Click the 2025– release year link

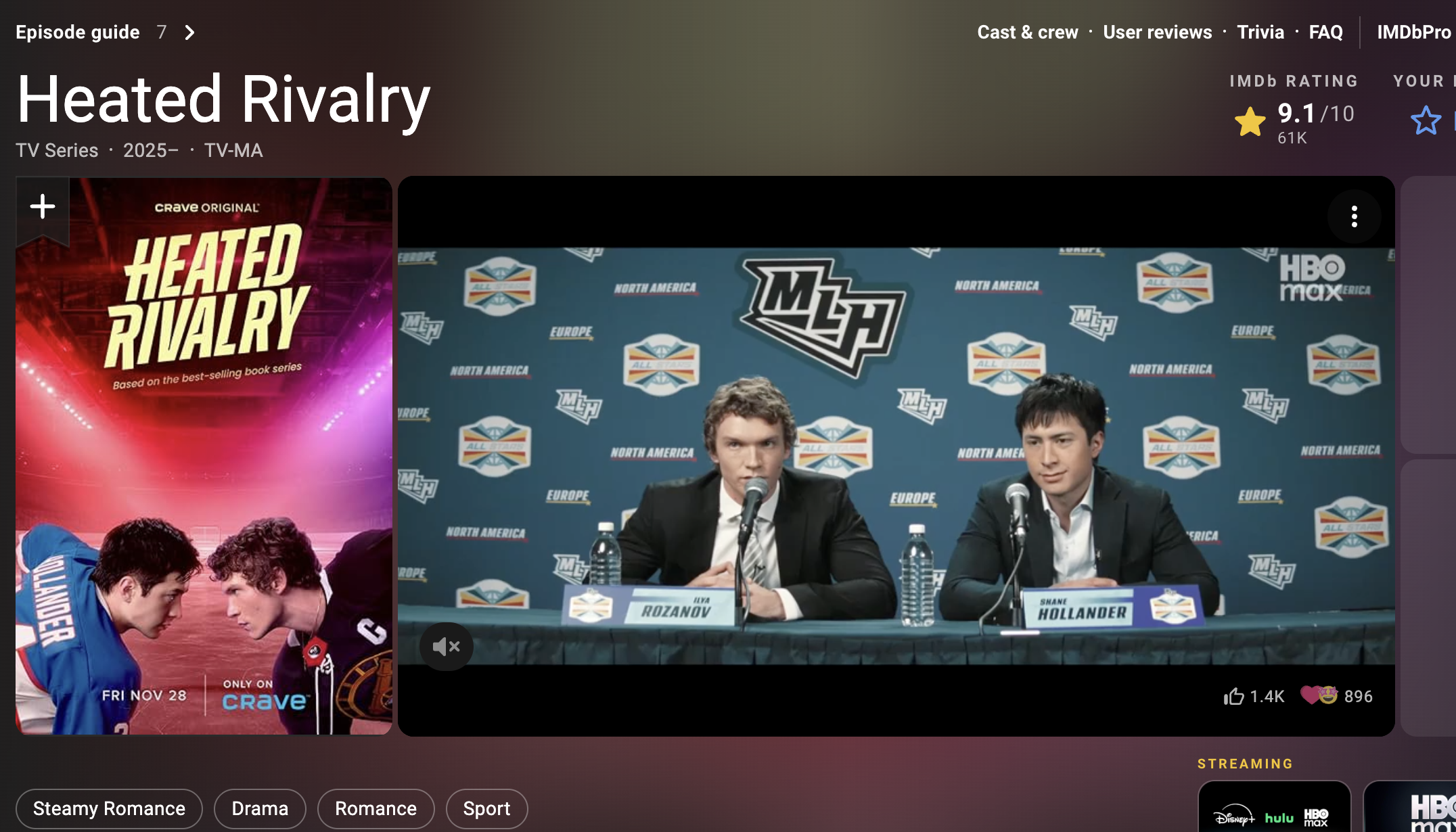point(151,150)
